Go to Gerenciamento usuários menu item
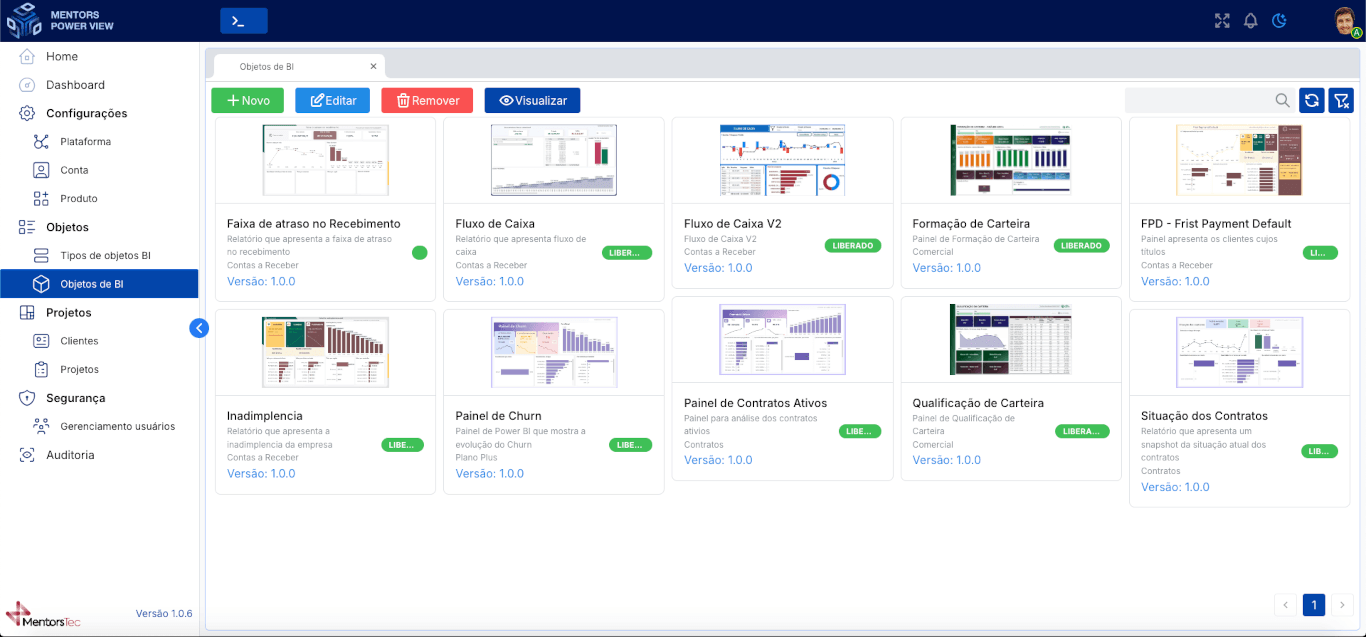The height and width of the screenshot is (637, 1366). pos(117,426)
